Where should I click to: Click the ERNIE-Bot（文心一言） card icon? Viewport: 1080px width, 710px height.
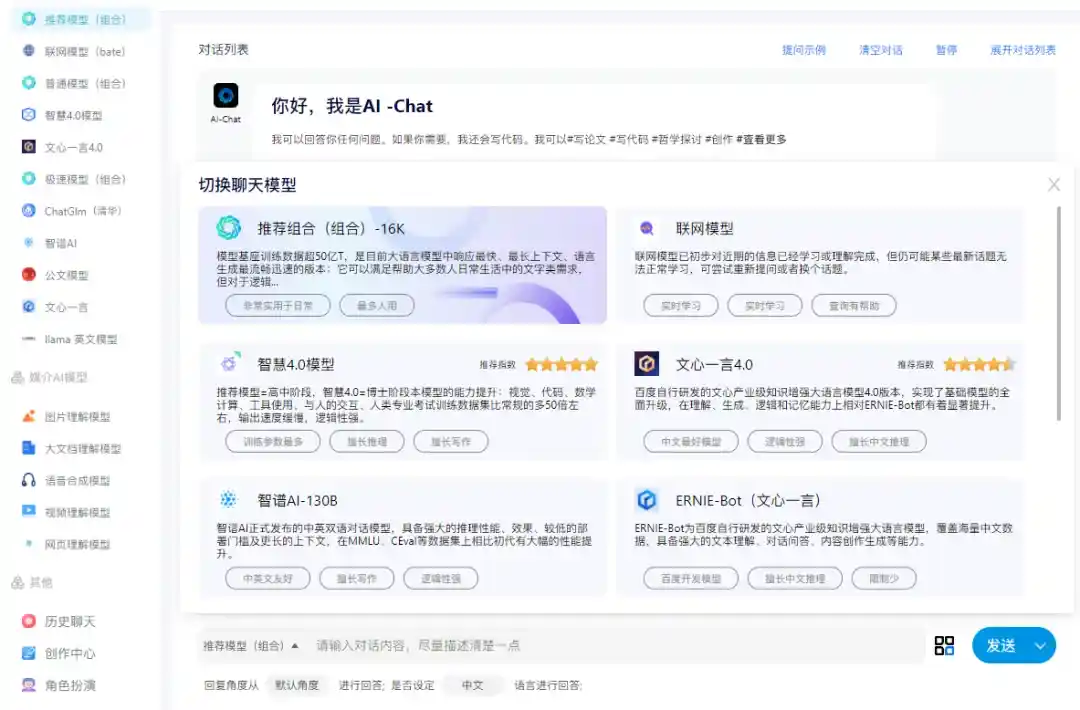pos(647,500)
